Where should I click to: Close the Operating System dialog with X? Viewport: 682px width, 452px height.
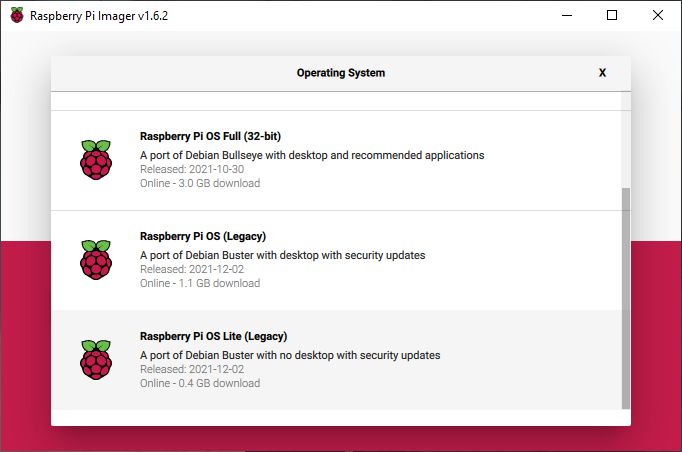602,73
